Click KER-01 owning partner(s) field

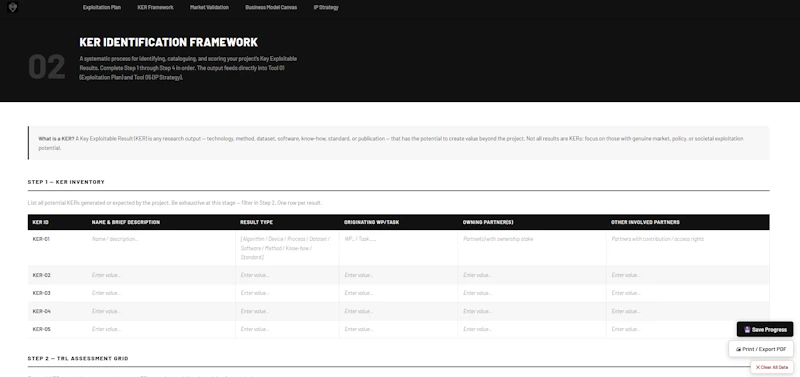coord(532,248)
